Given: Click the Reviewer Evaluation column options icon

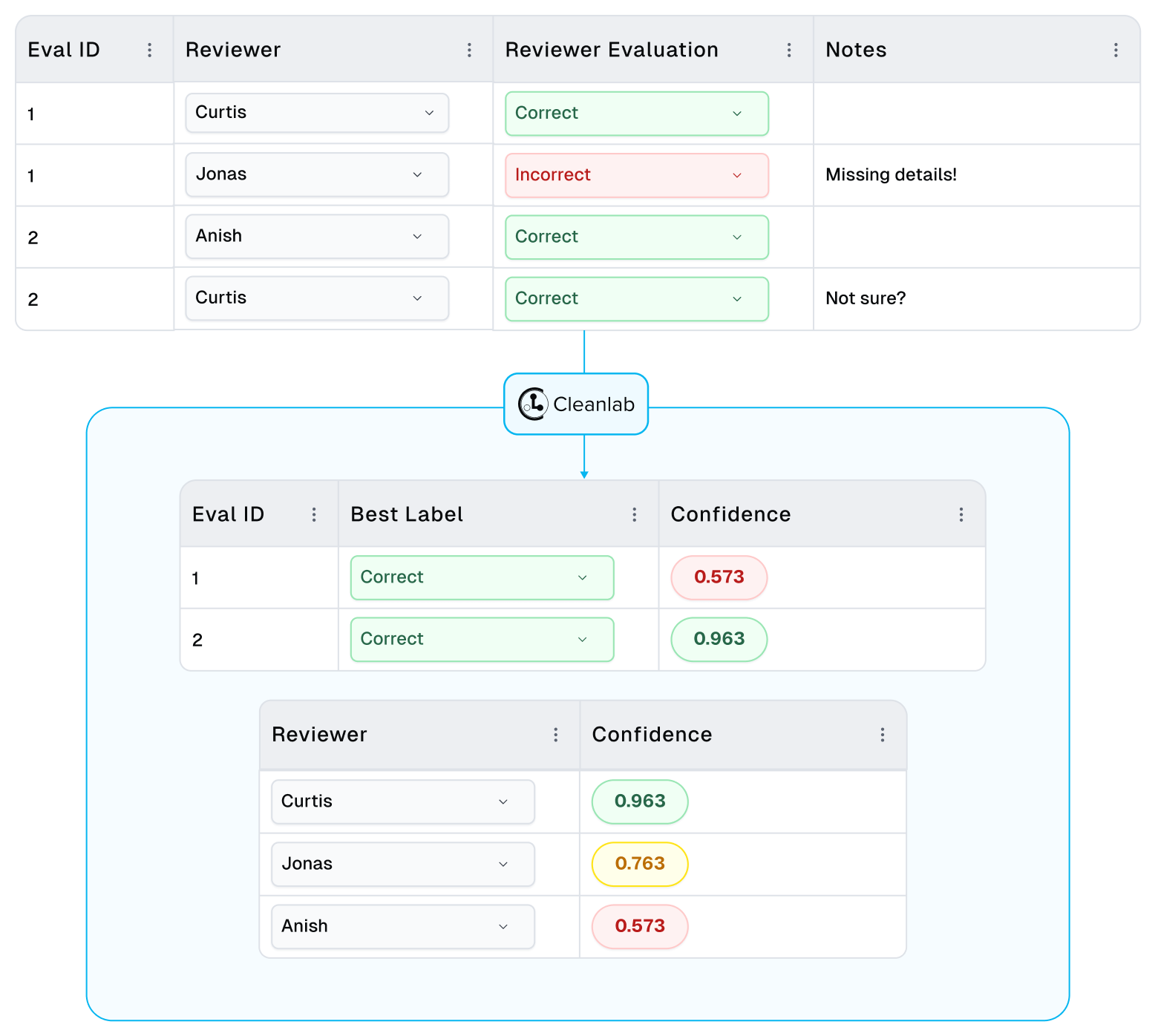Looking at the screenshot, I should [789, 50].
